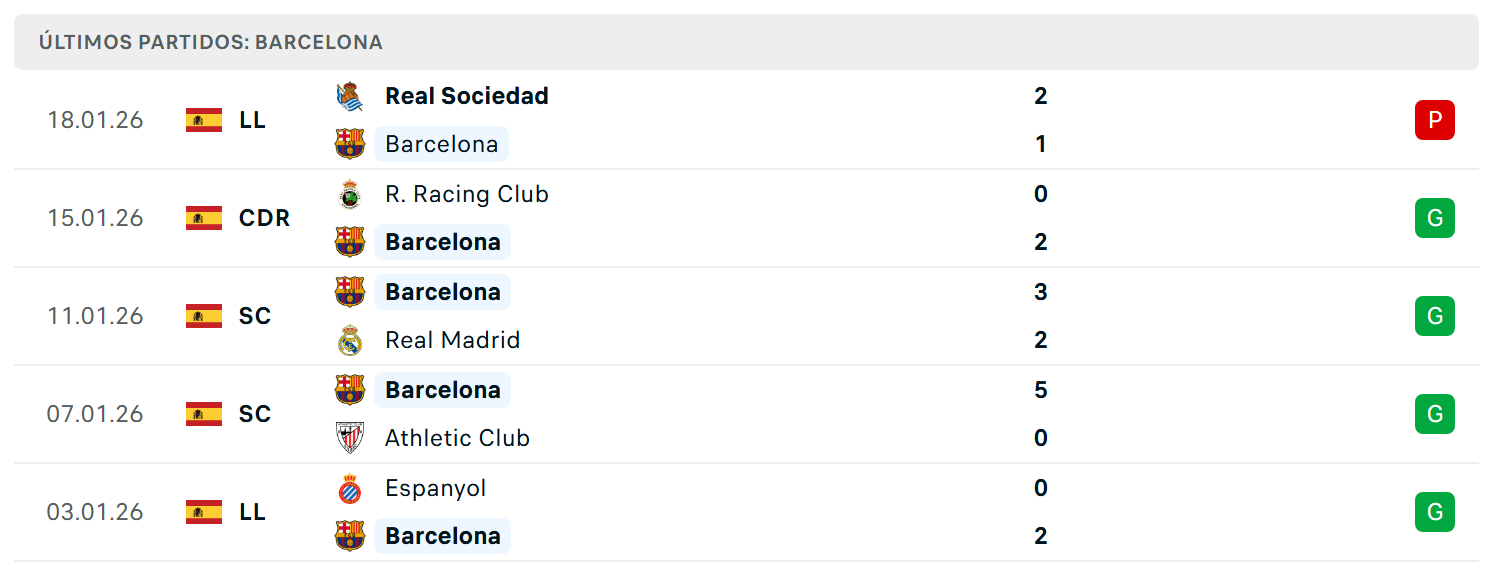Click the Real Madrid crest icon
The image size is (1497, 576).
(x=350, y=340)
